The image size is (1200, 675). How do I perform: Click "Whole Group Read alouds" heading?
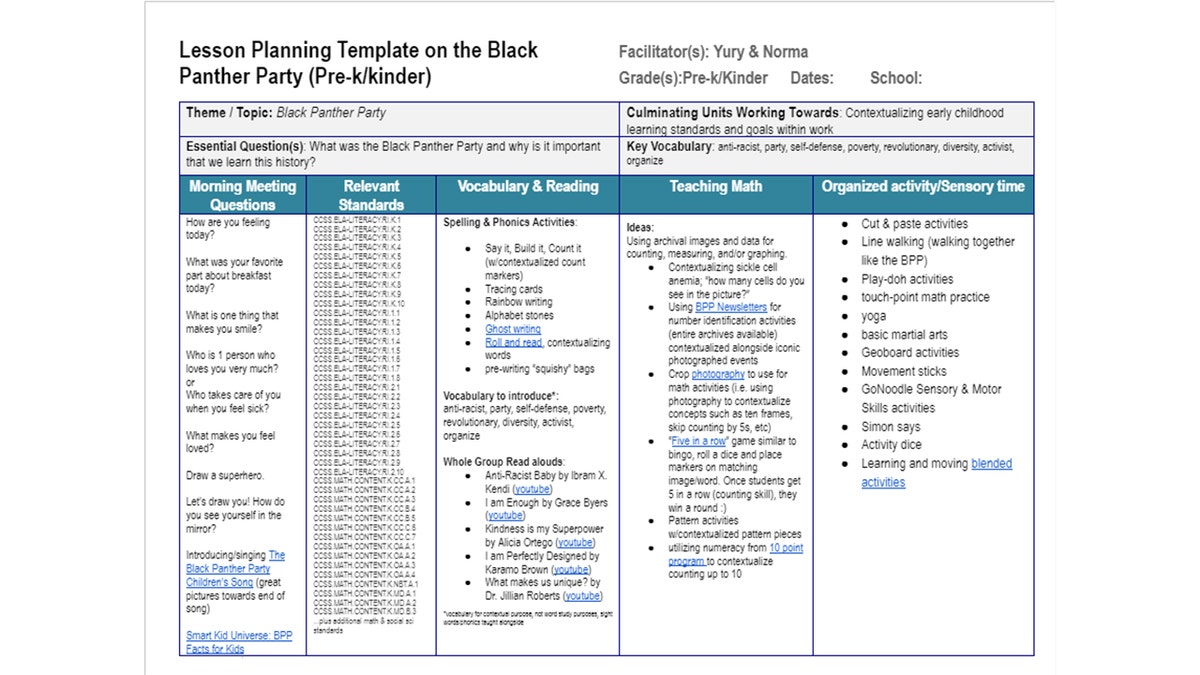click(x=504, y=463)
